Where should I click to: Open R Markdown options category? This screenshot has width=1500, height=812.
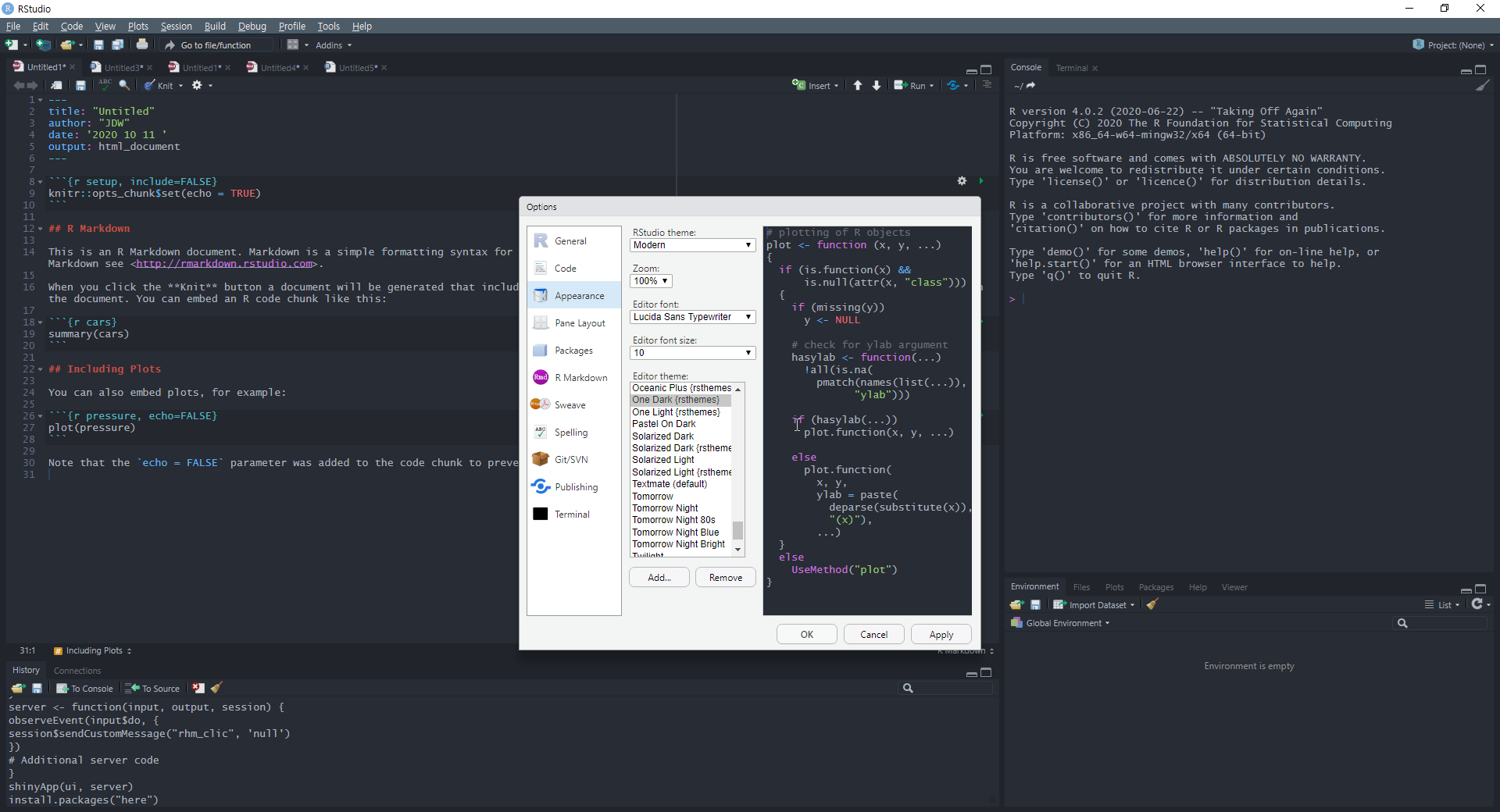pos(574,377)
